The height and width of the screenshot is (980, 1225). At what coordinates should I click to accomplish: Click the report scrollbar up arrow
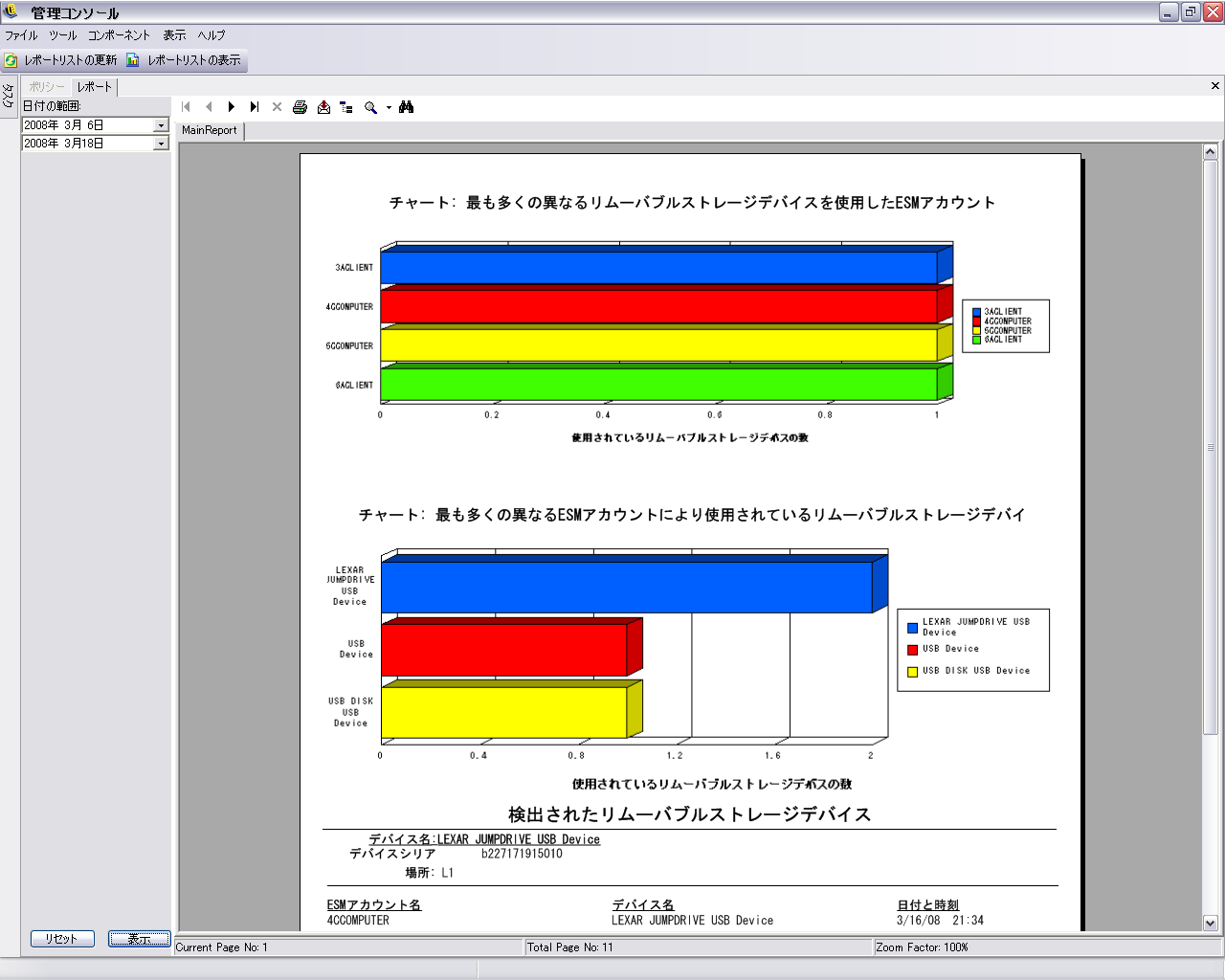[x=1211, y=151]
